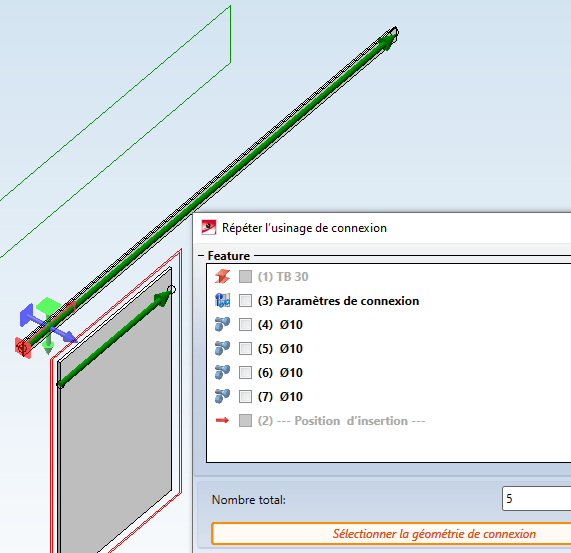Check the box for (3) Paramètres de connexion
Screen dimensions: 571x553
pyautogui.click(x=245, y=301)
